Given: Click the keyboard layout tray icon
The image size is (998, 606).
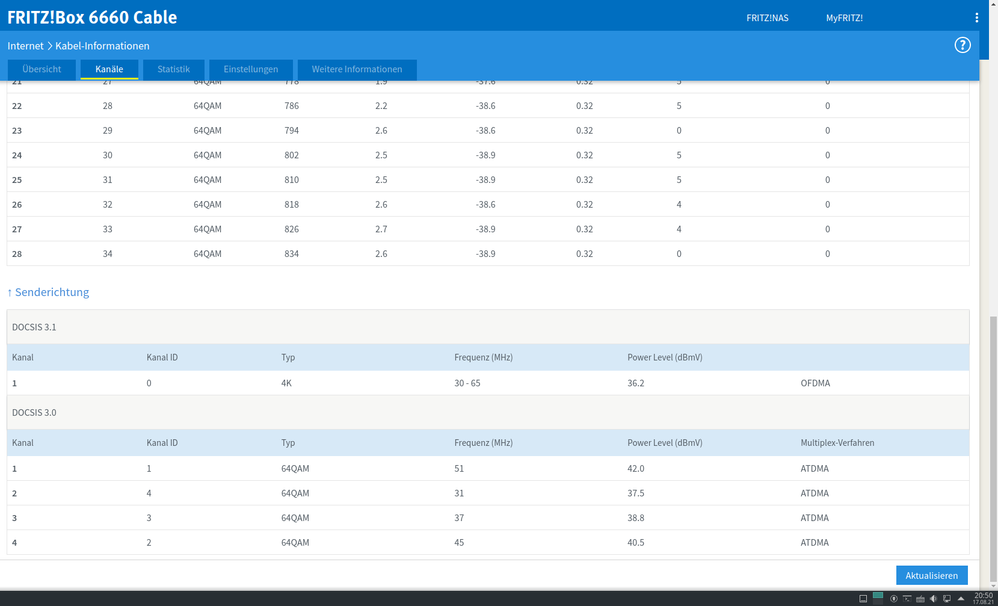Looking at the screenshot, I should click(920, 599).
